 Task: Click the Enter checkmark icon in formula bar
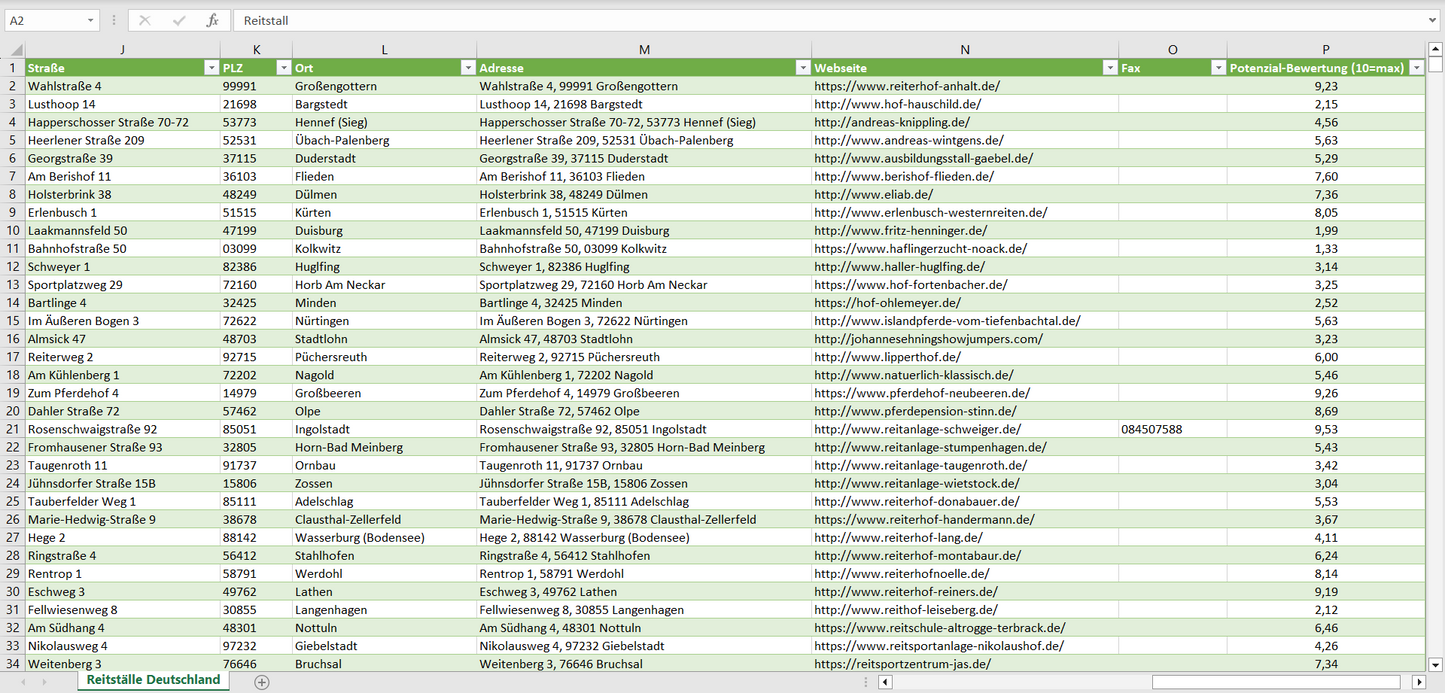(179, 20)
